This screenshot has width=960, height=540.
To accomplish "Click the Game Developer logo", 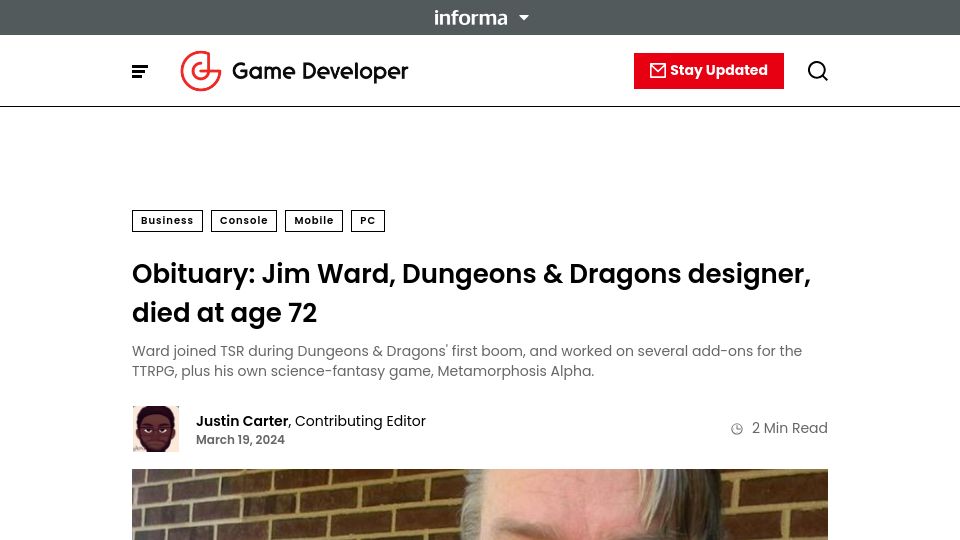I will (x=294, y=71).
